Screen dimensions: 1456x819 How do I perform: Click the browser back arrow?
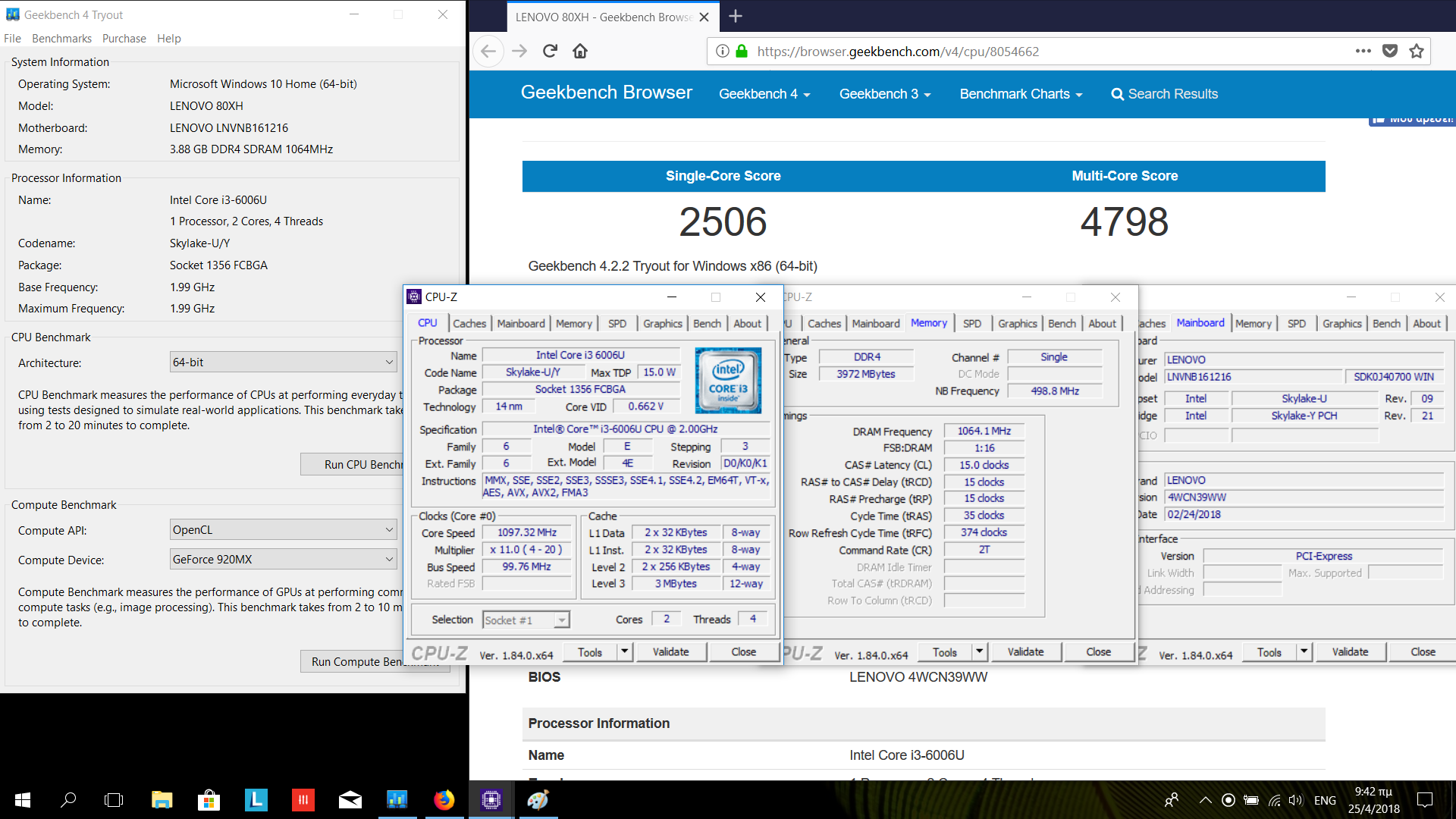[x=488, y=52]
